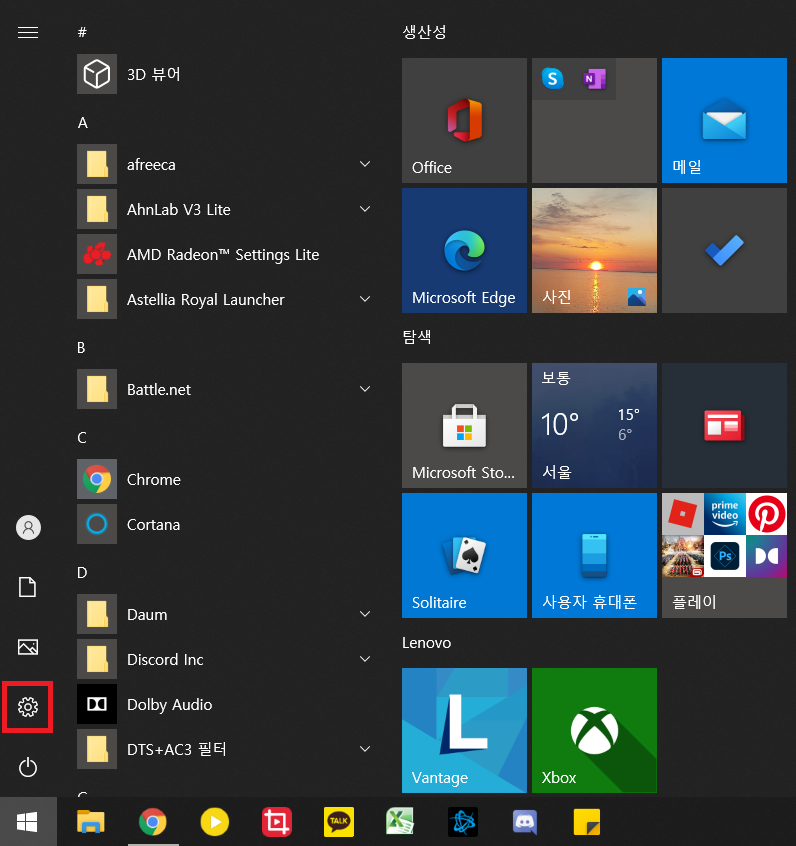Click the 탐색 group title
The image size is (796, 846).
click(x=417, y=337)
